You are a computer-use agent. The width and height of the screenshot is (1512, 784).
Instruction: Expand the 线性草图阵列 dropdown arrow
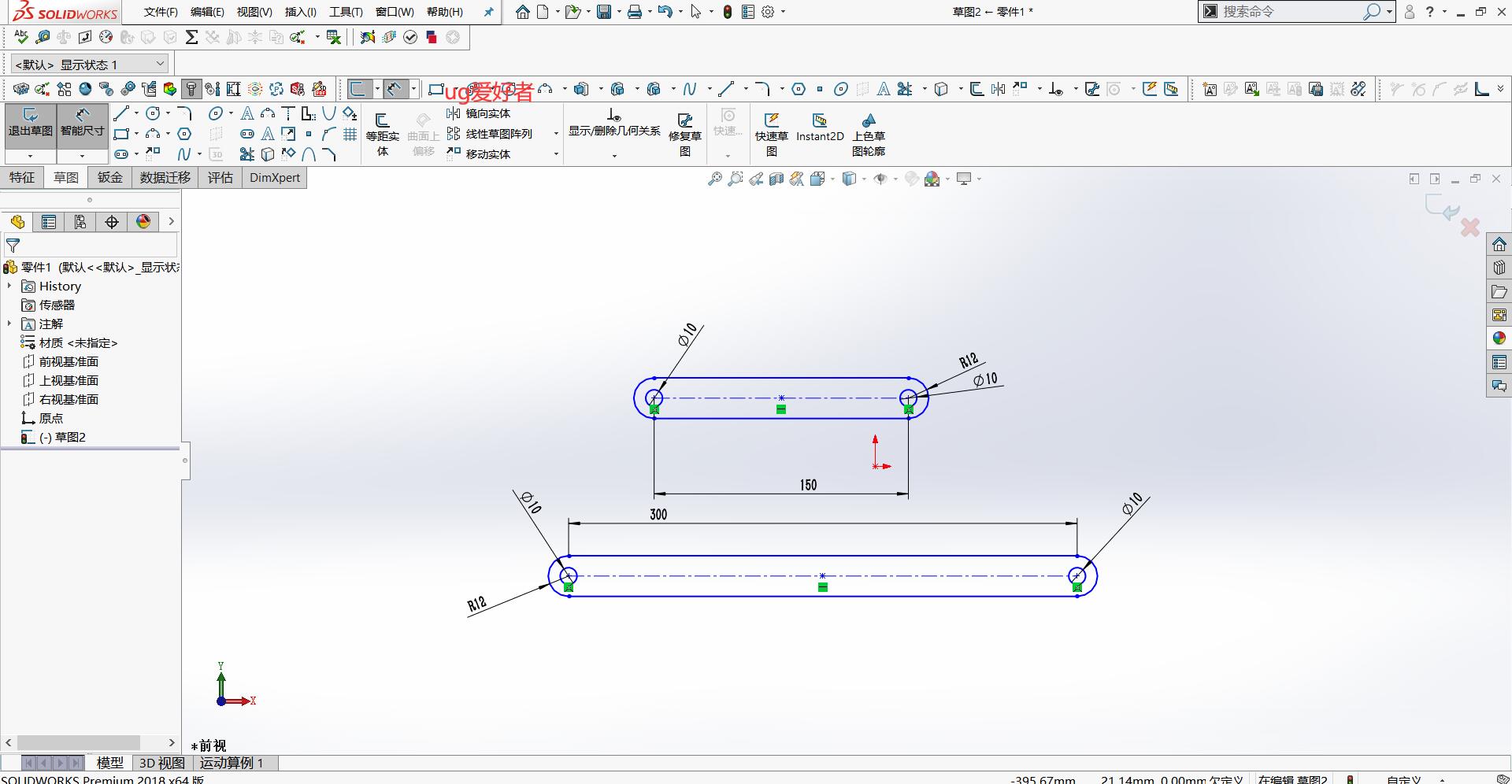pos(556,134)
